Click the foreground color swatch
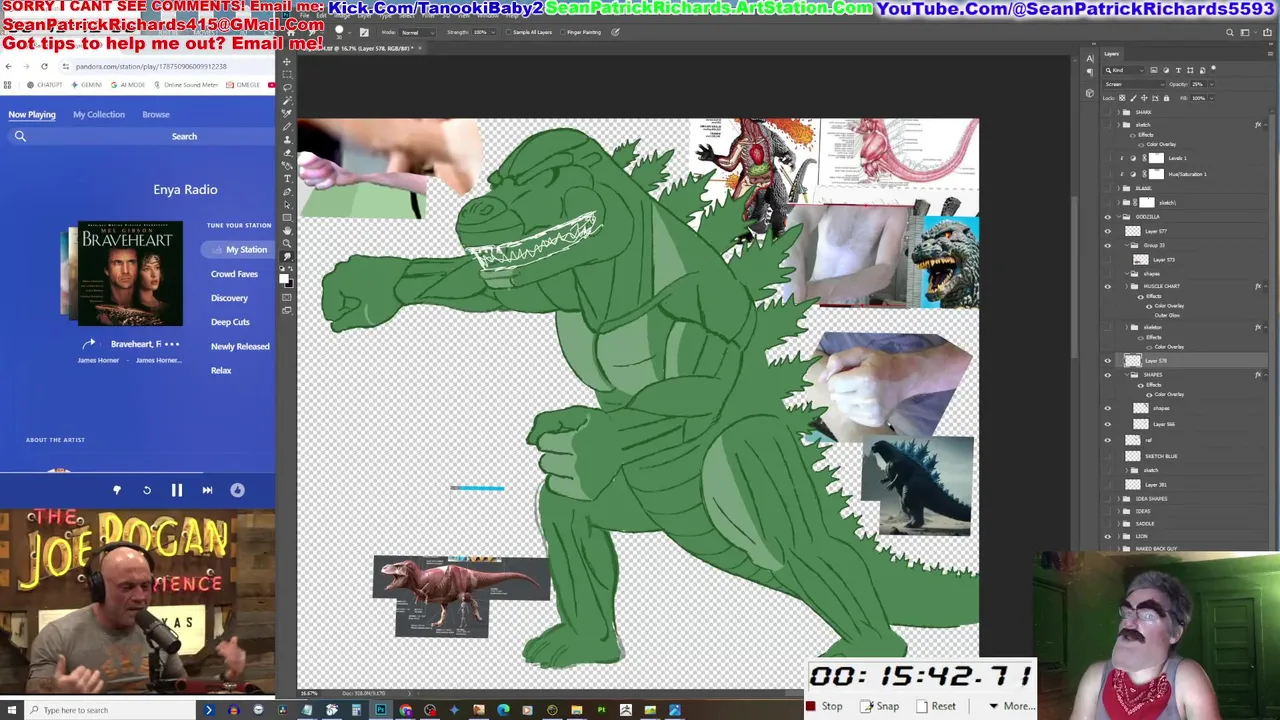This screenshot has height=720, width=1280. tap(284, 279)
